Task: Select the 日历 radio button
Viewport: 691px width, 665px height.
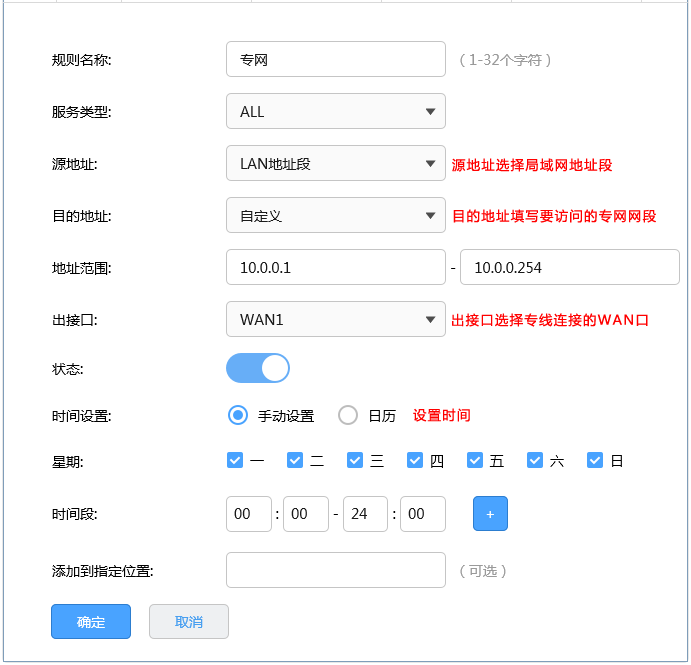Action: (348, 415)
